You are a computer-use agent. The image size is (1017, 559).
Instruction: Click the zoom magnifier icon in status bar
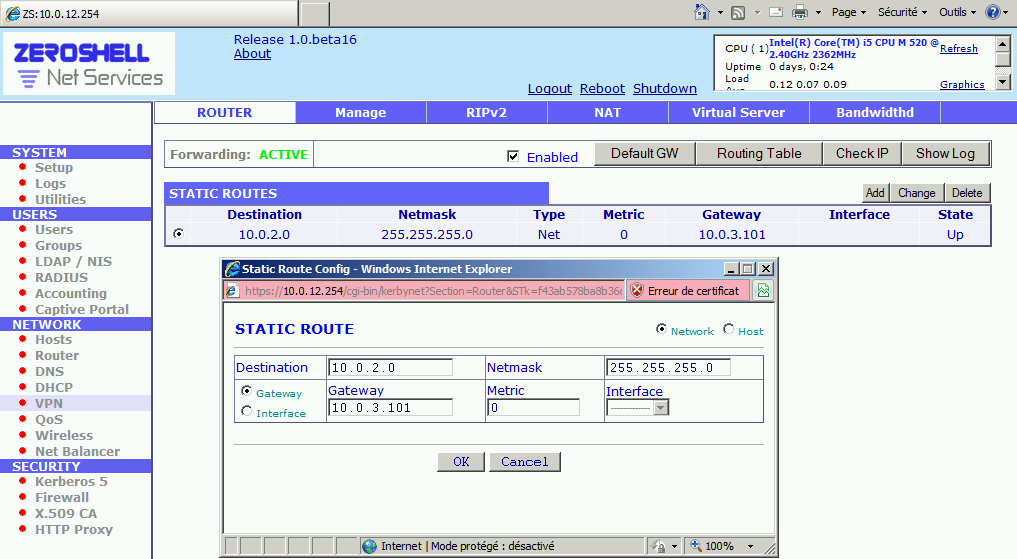pyautogui.click(x=695, y=546)
